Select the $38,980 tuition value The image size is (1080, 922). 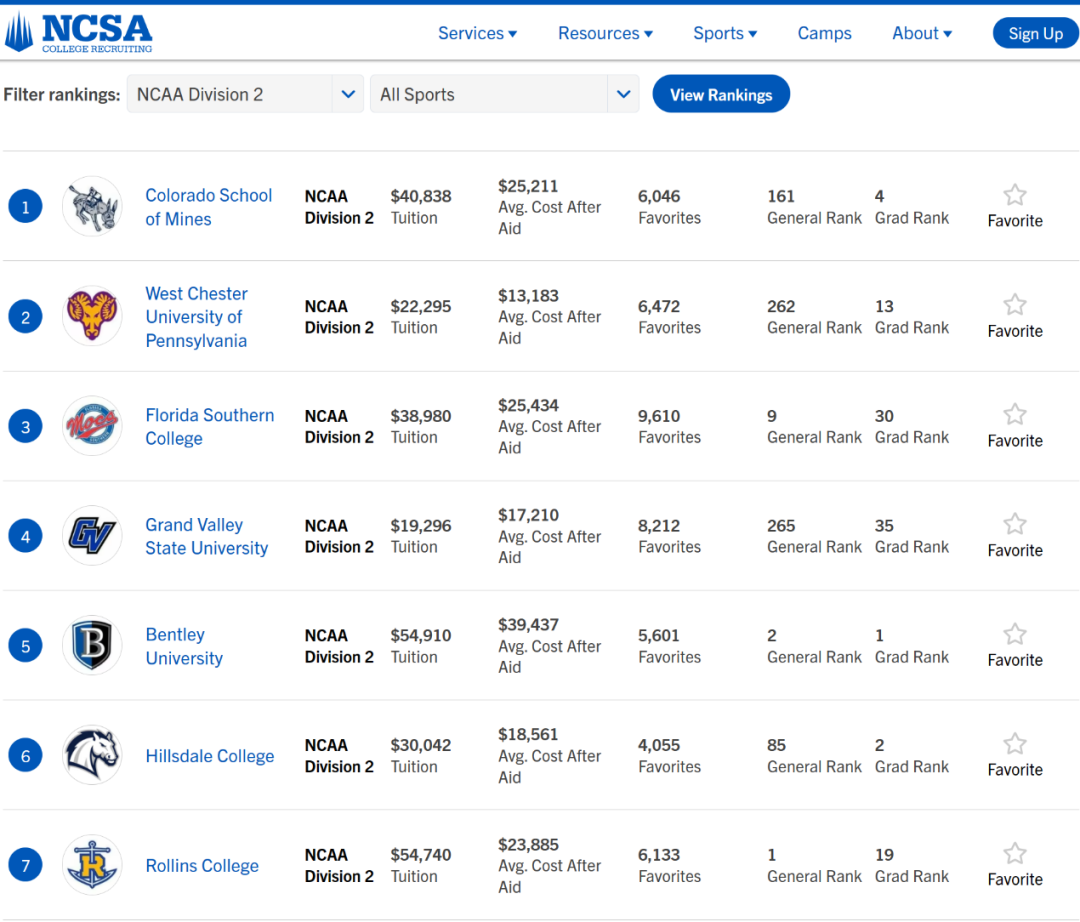[x=421, y=416]
